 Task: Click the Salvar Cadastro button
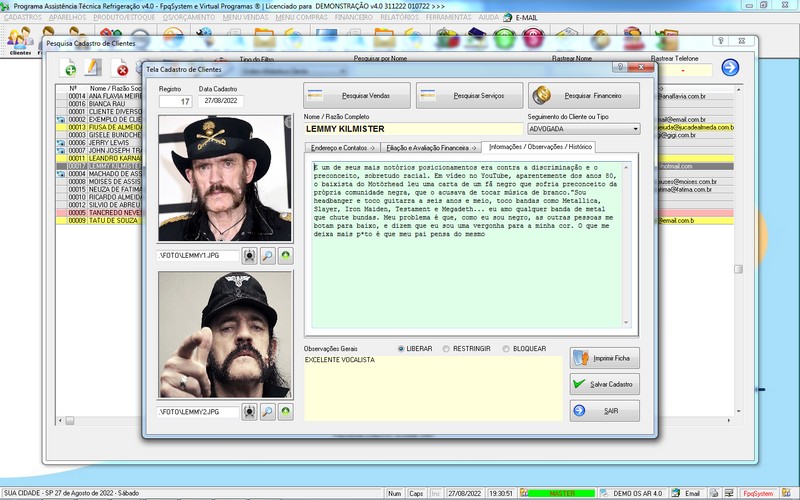[x=604, y=384]
